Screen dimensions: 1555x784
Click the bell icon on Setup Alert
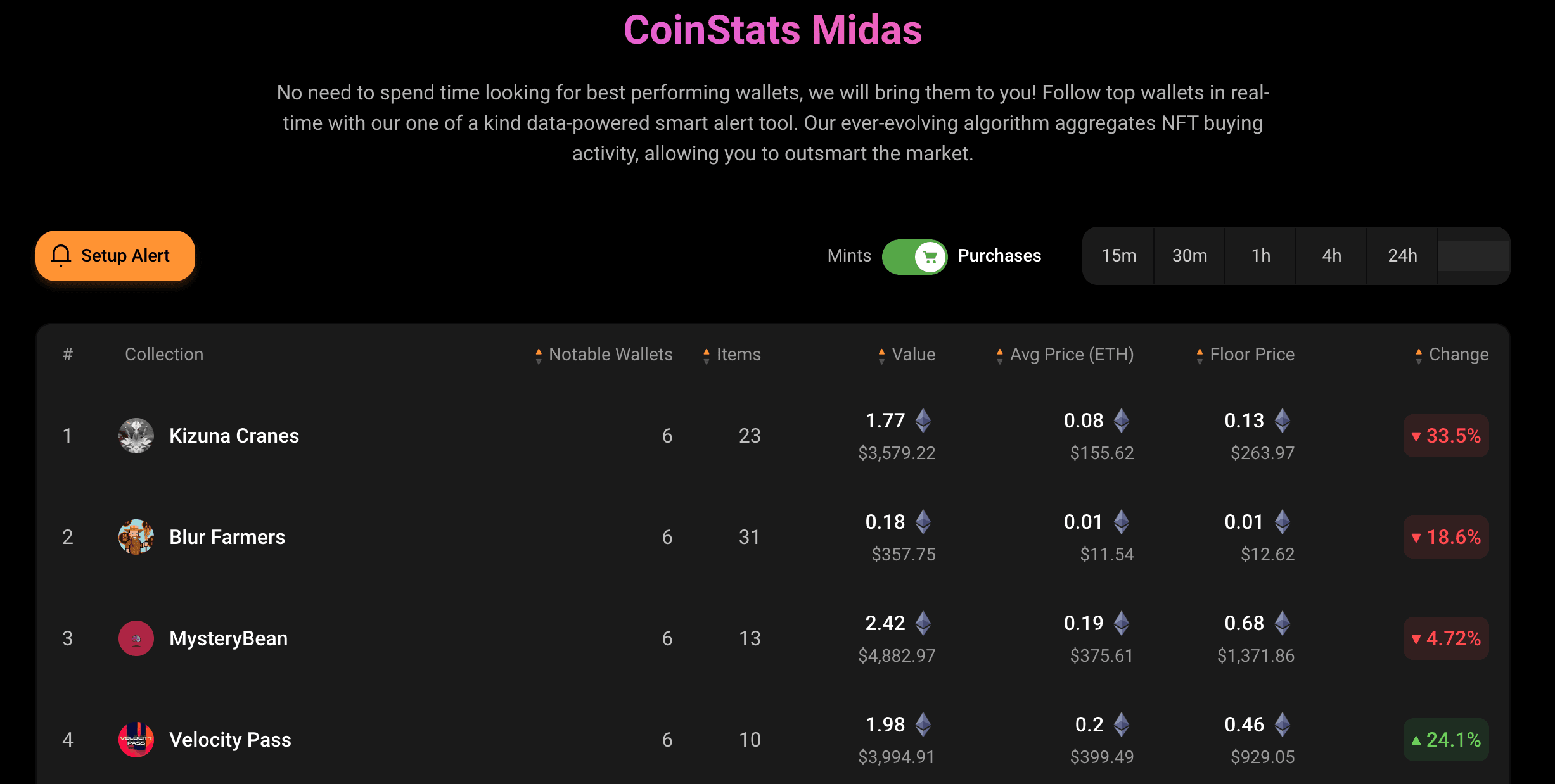click(61, 255)
